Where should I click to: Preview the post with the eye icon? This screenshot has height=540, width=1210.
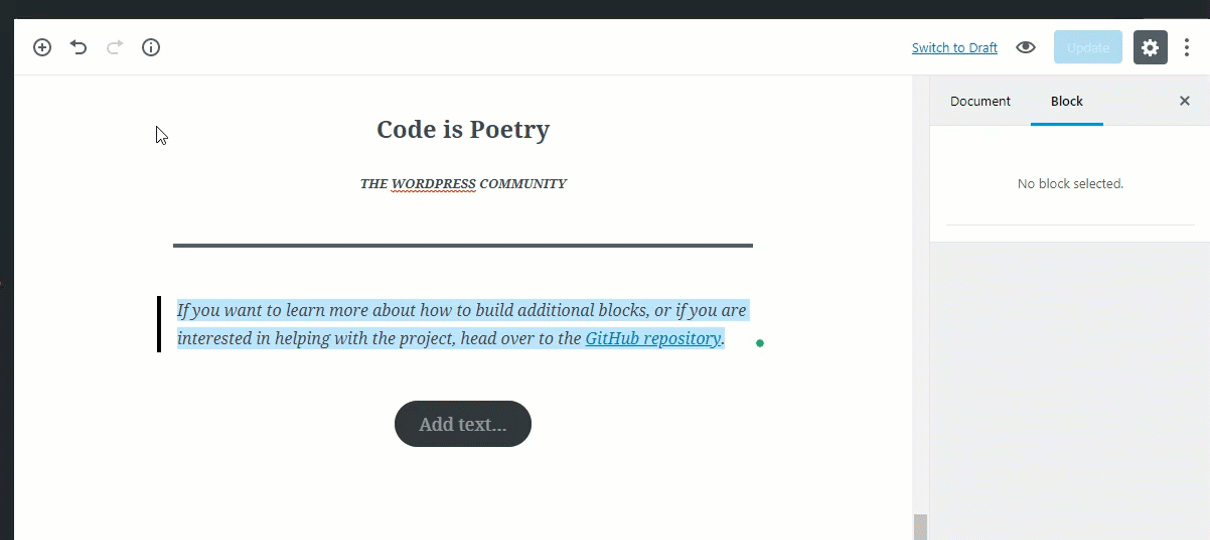pos(1025,47)
